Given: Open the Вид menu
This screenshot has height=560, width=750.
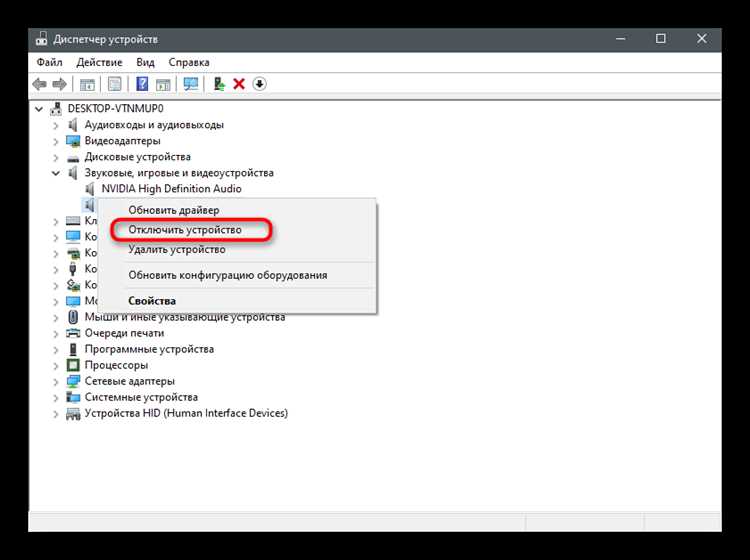Looking at the screenshot, I should tap(145, 62).
